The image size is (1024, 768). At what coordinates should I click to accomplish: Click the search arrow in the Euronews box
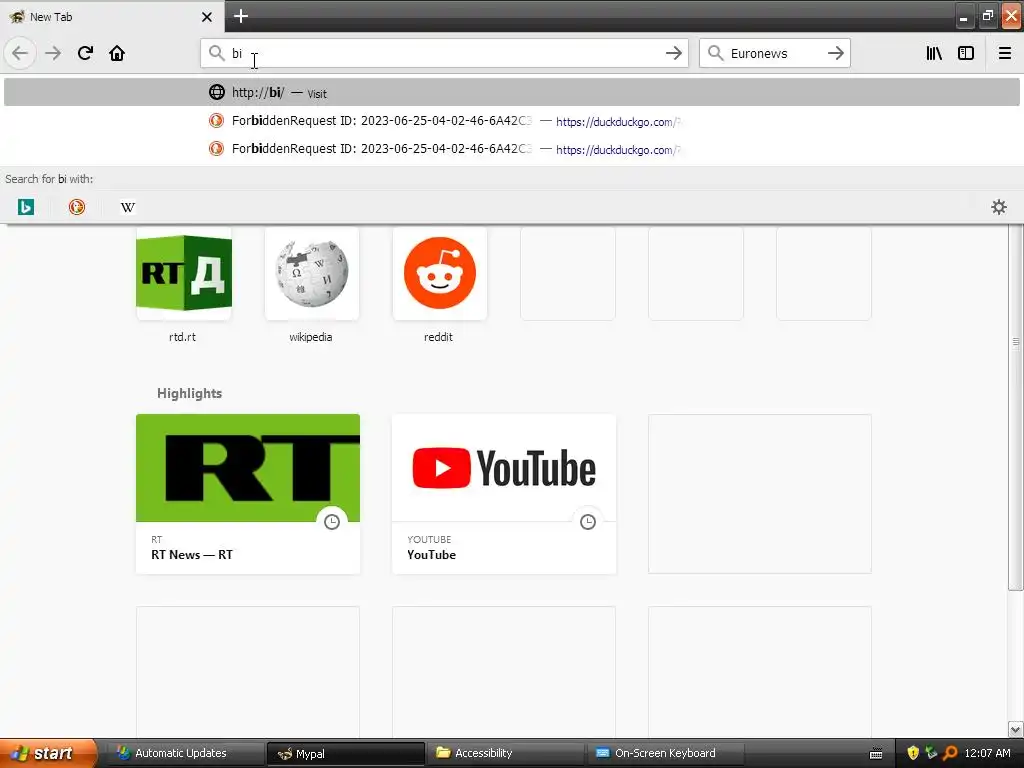click(x=835, y=53)
